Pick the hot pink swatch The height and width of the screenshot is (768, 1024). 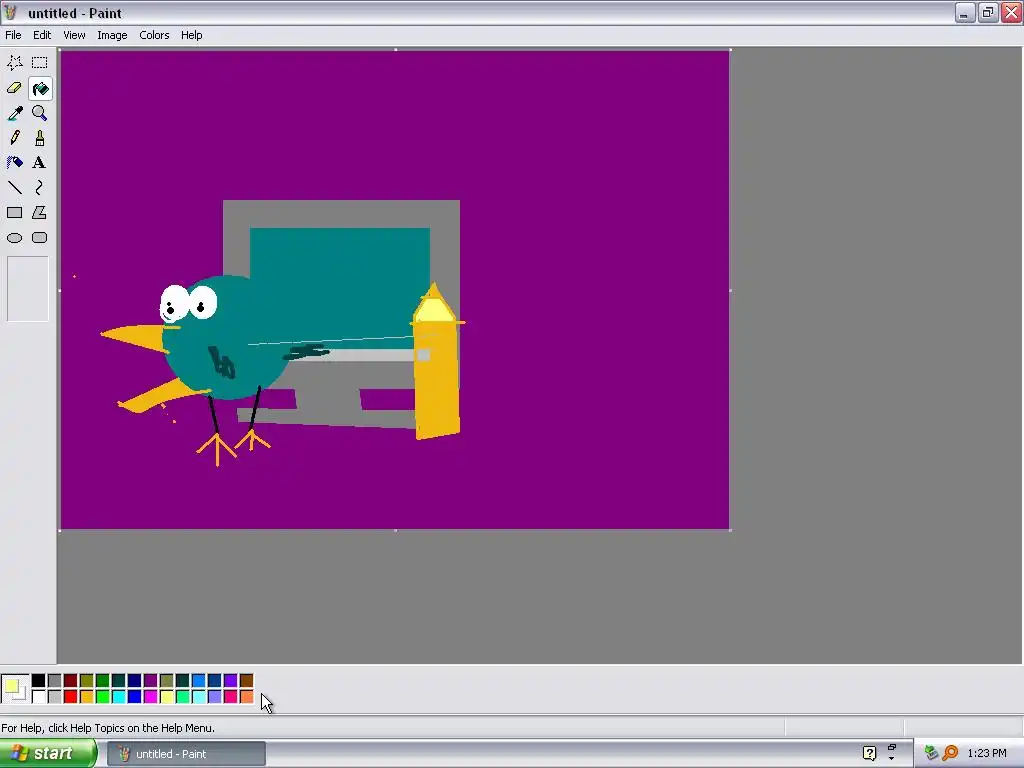click(x=231, y=697)
